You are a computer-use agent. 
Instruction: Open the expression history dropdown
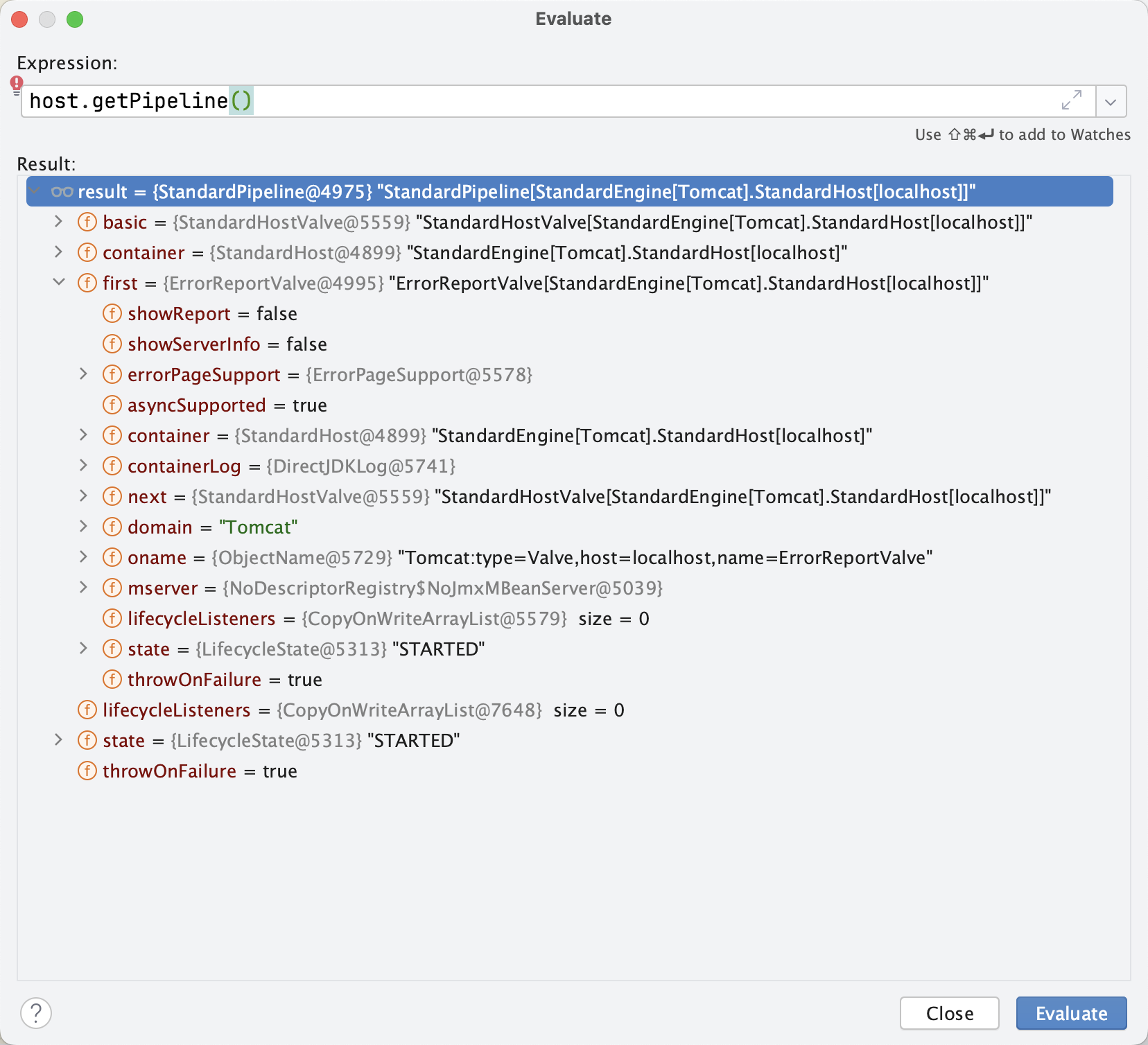(x=1111, y=102)
